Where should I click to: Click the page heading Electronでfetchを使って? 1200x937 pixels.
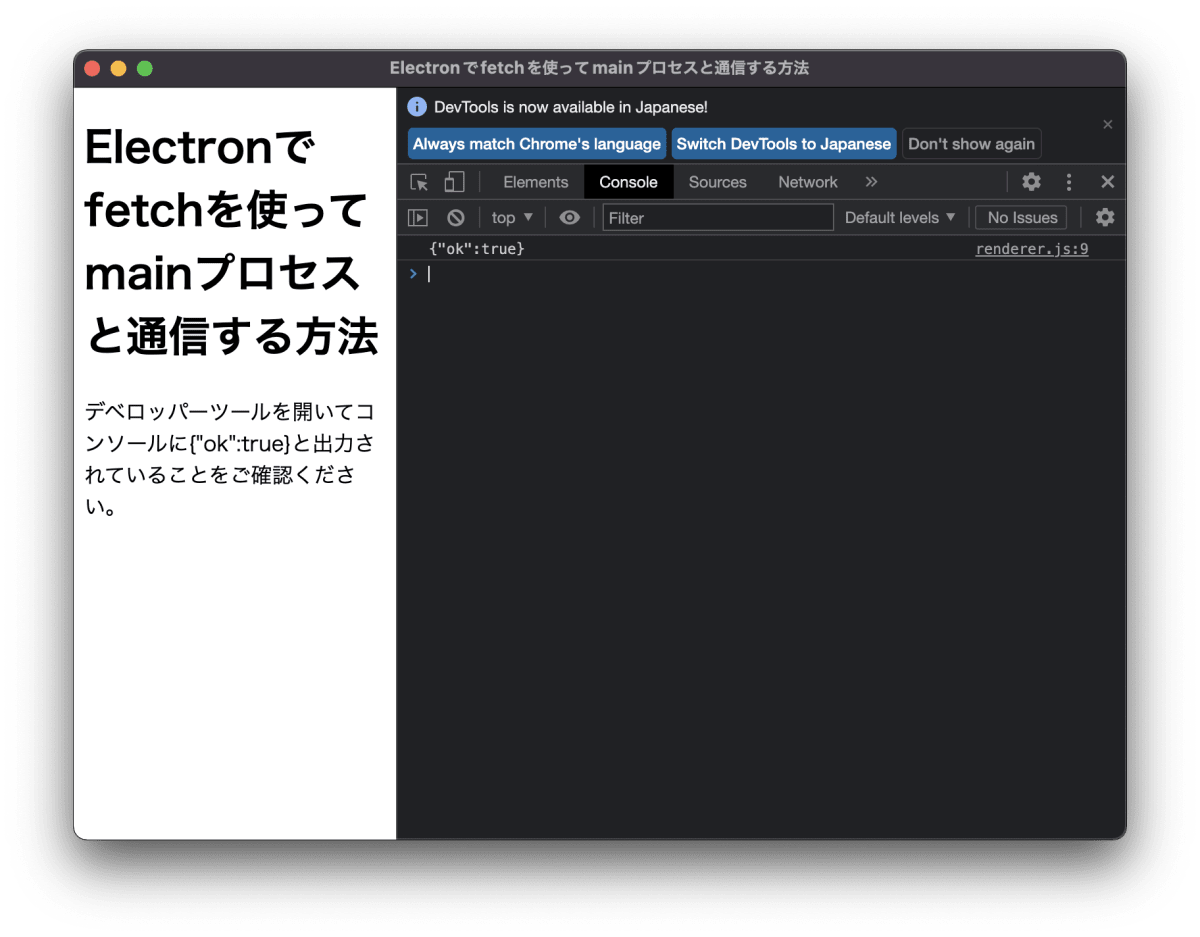(232, 243)
